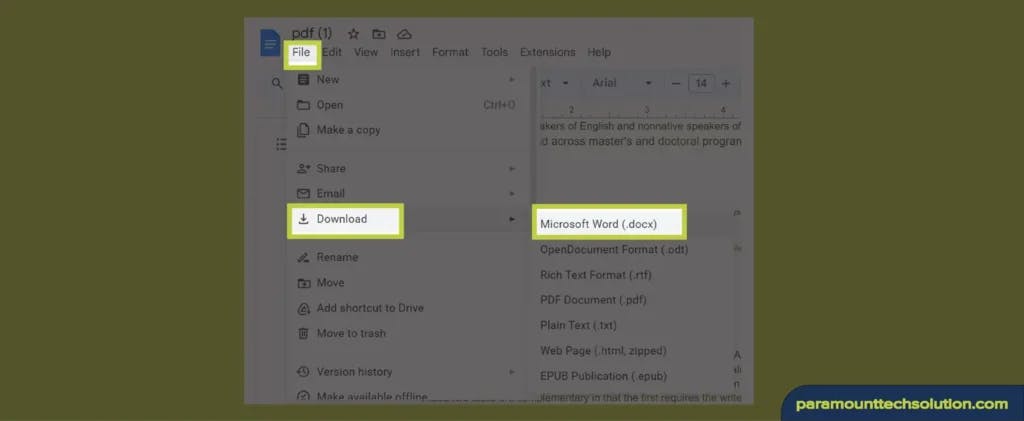Click the search magnifier icon in toolbar
Image resolution: width=1024 pixels, height=421 pixels.
click(x=277, y=84)
